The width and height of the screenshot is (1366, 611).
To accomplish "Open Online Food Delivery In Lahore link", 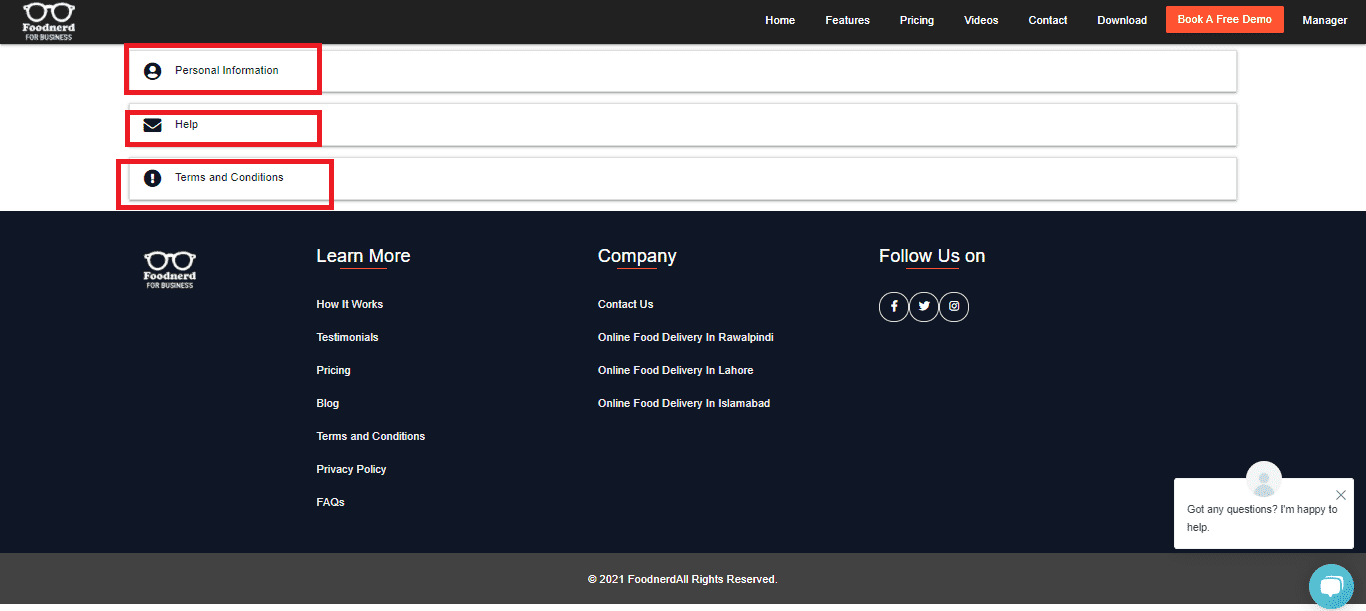I will (675, 370).
